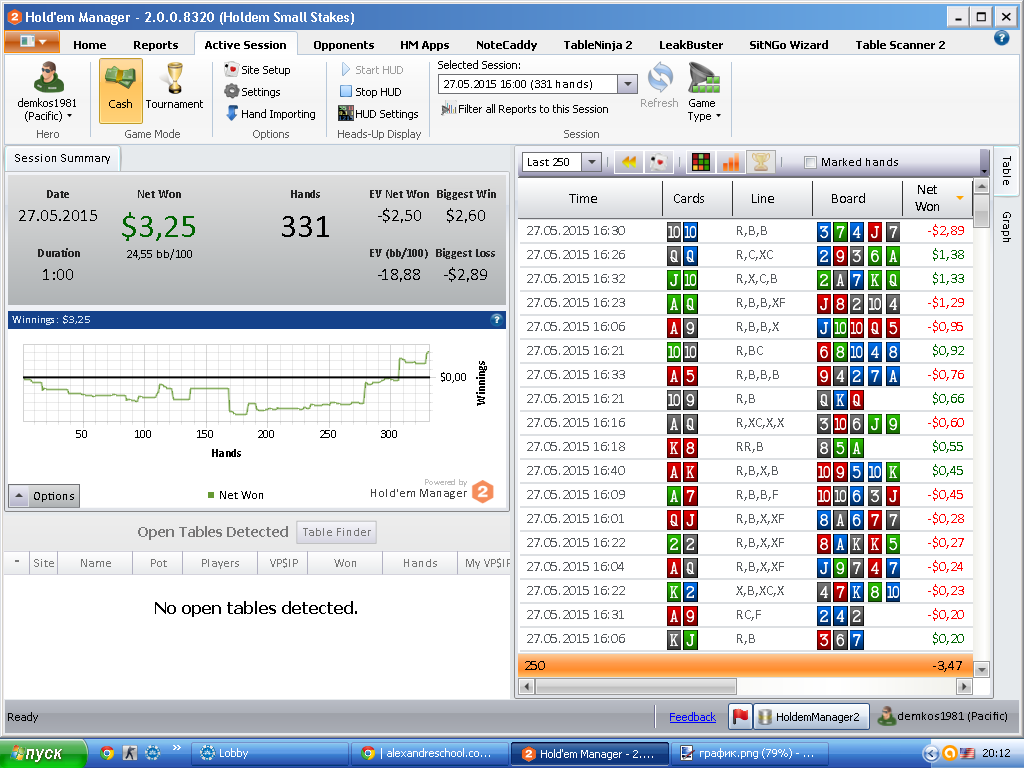Click vertical scrollbar down arrow
1024x768 pixels.
point(981,669)
